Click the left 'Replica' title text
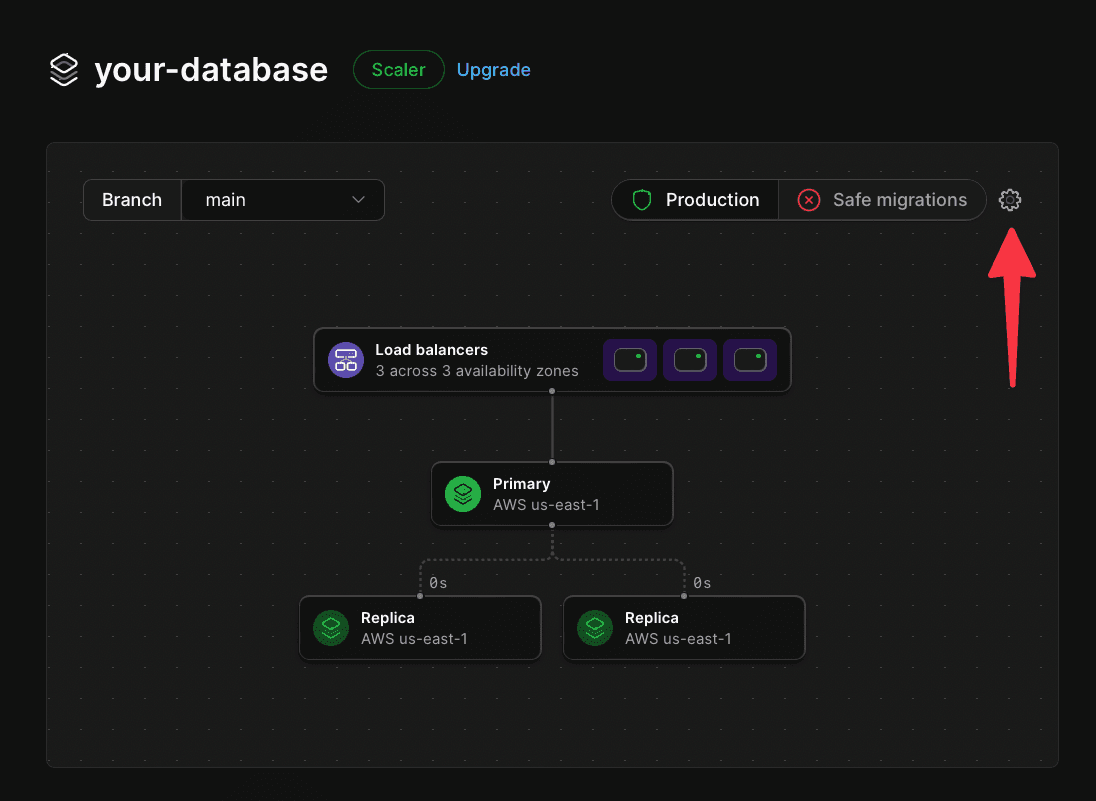This screenshot has width=1096, height=801. tap(388, 618)
